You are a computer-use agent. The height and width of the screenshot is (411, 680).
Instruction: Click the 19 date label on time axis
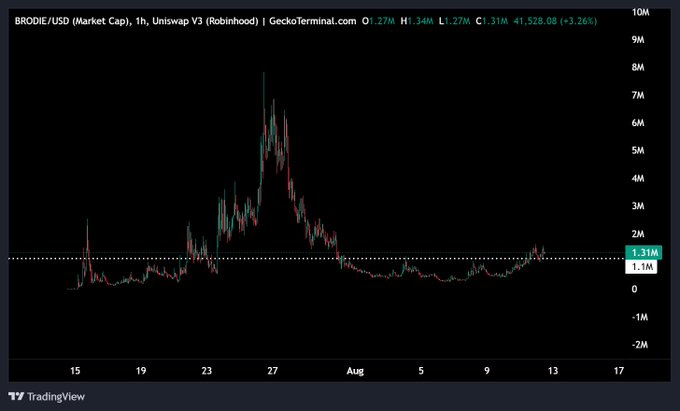tap(141, 371)
